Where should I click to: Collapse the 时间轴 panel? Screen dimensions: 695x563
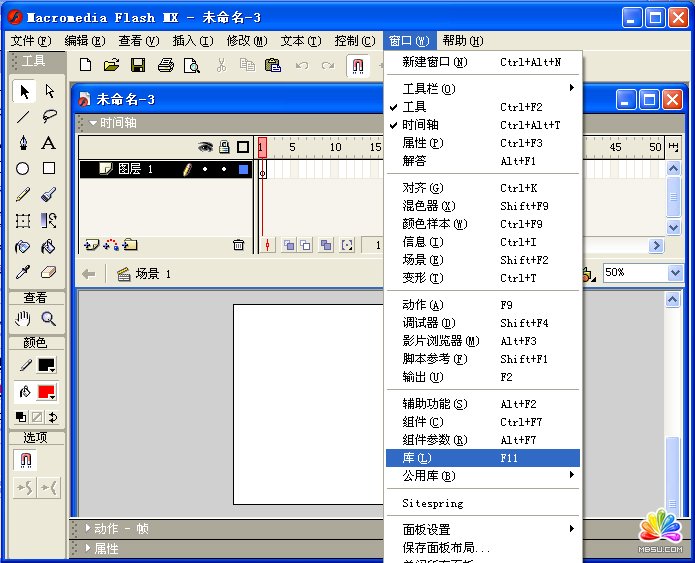[x=94, y=123]
